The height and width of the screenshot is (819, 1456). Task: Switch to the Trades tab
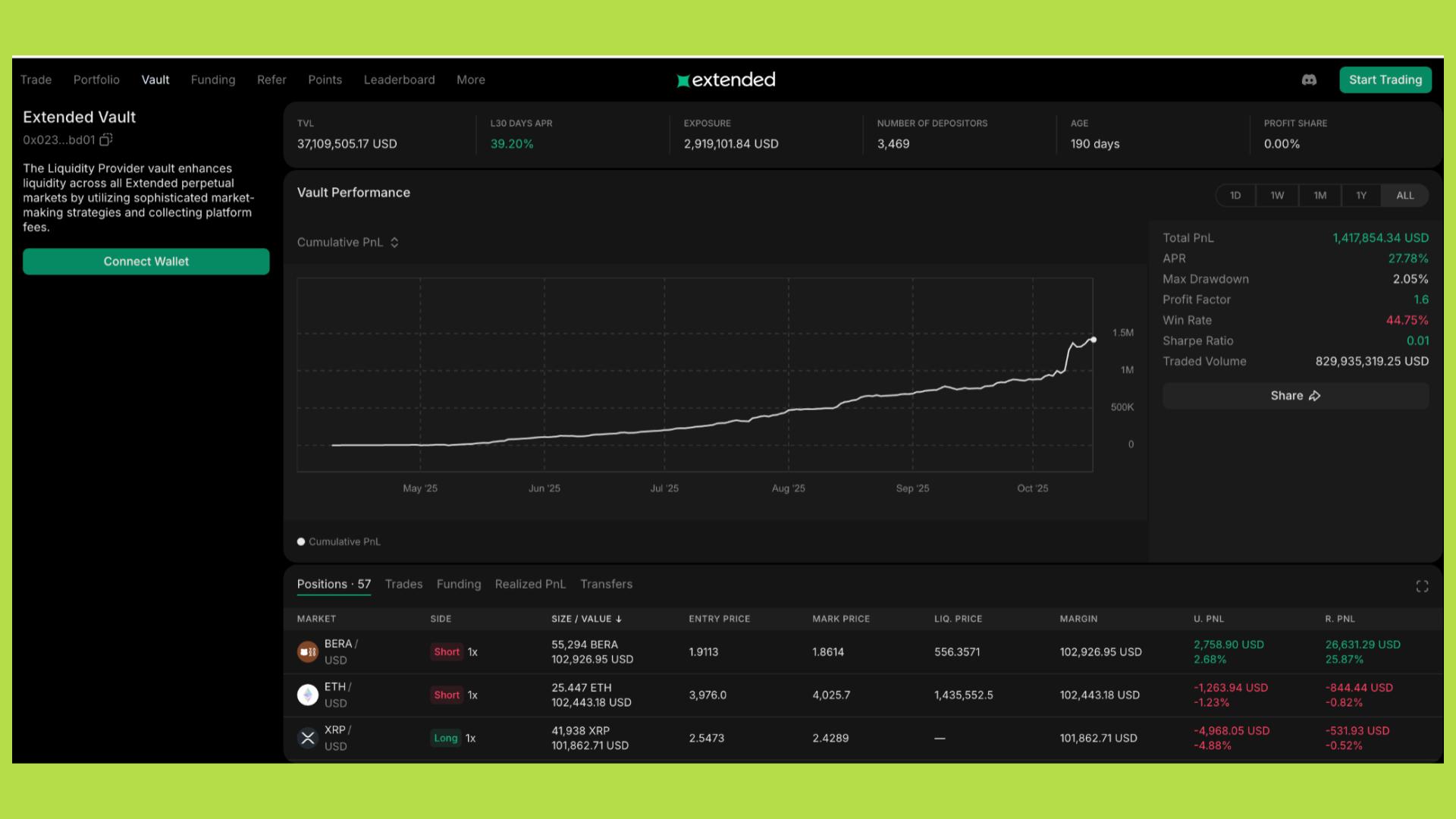(403, 584)
